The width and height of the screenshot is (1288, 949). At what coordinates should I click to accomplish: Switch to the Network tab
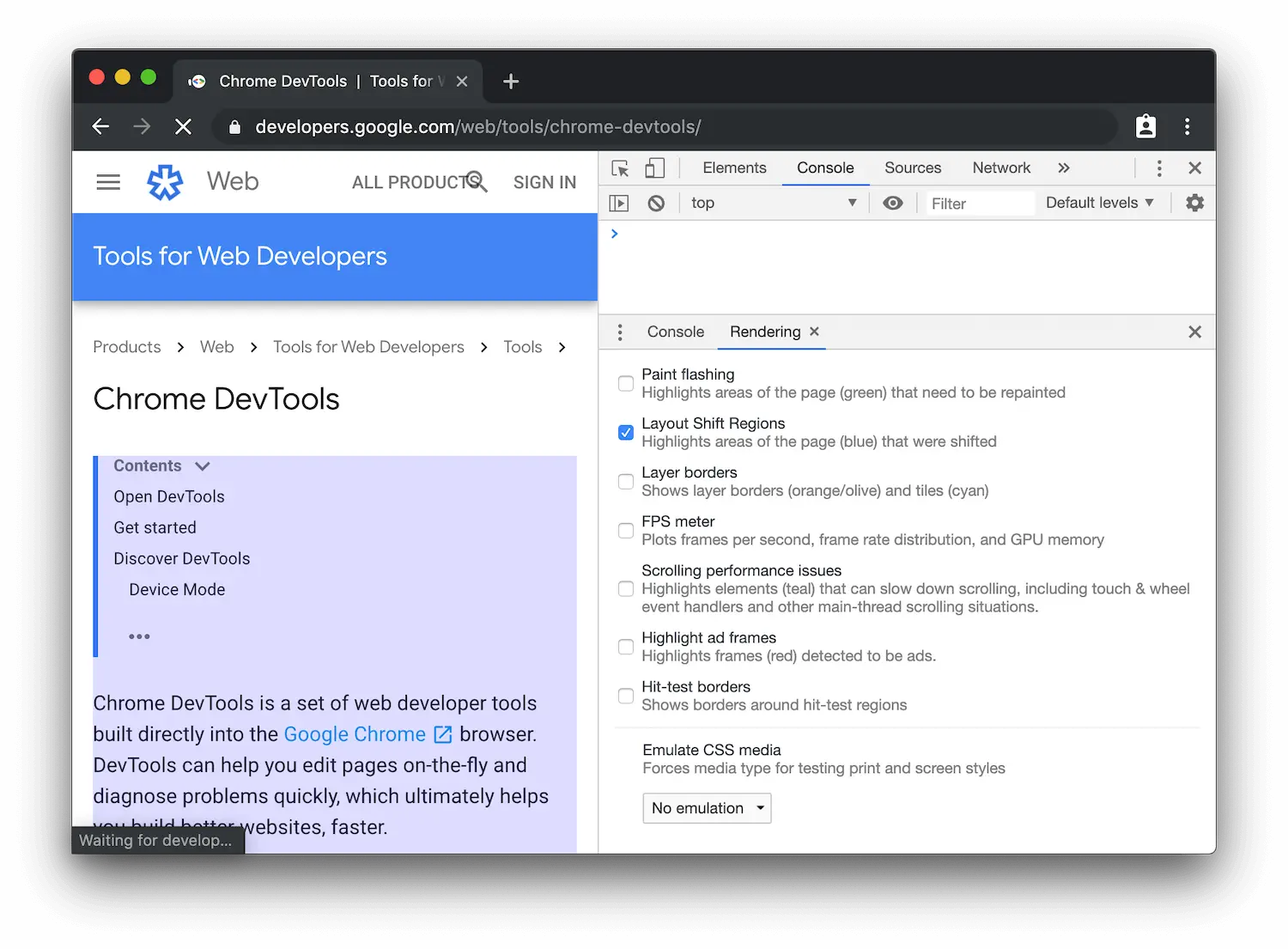[1001, 168]
